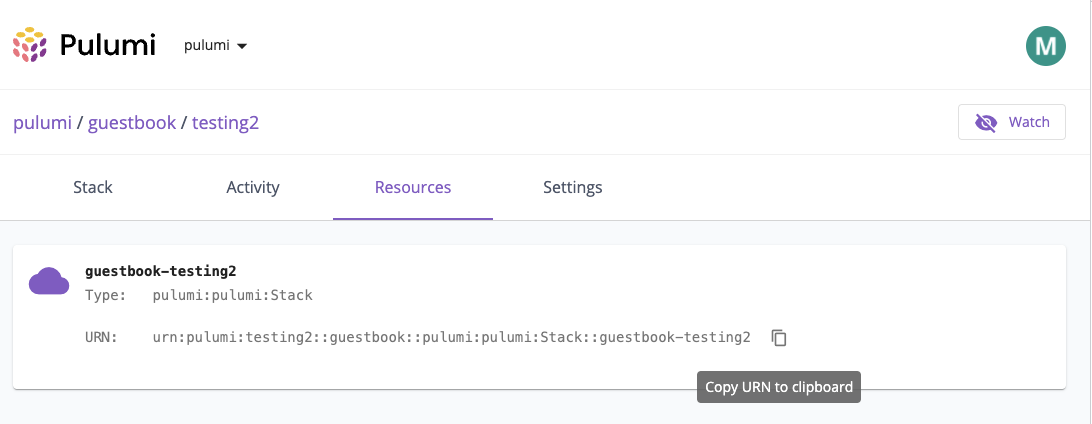The width and height of the screenshot is (1092, 424).
Task: Open the guestbook breadcrumb link
Action: coord(132,123)
